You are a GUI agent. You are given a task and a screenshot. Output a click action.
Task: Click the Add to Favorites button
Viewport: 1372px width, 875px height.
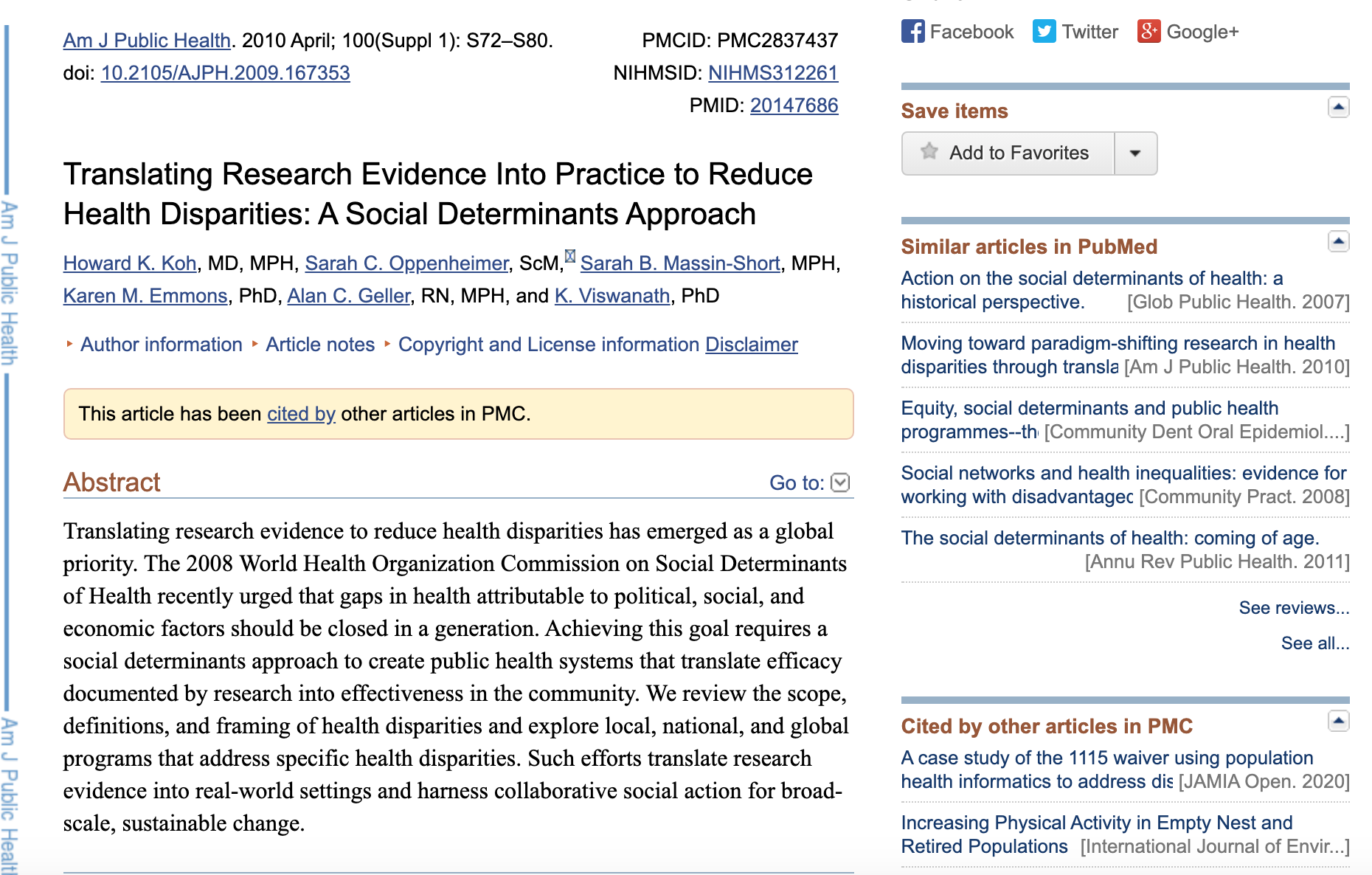pyautogui.click(x=1008, y=153)
